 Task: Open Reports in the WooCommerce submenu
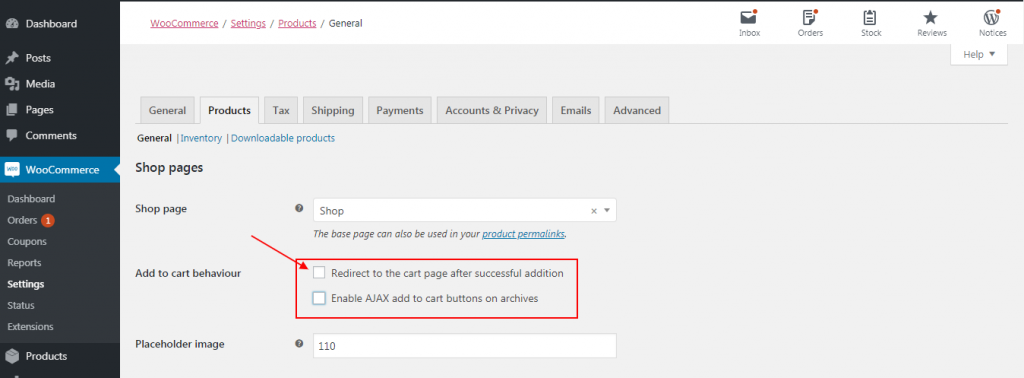tap(24, 263)
